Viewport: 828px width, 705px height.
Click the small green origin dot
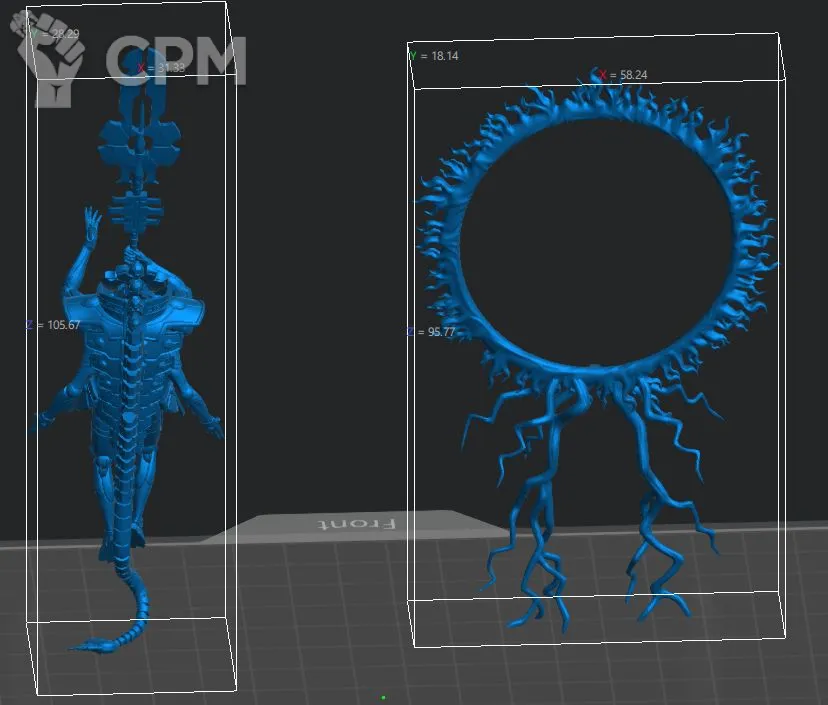coord(383,697)
